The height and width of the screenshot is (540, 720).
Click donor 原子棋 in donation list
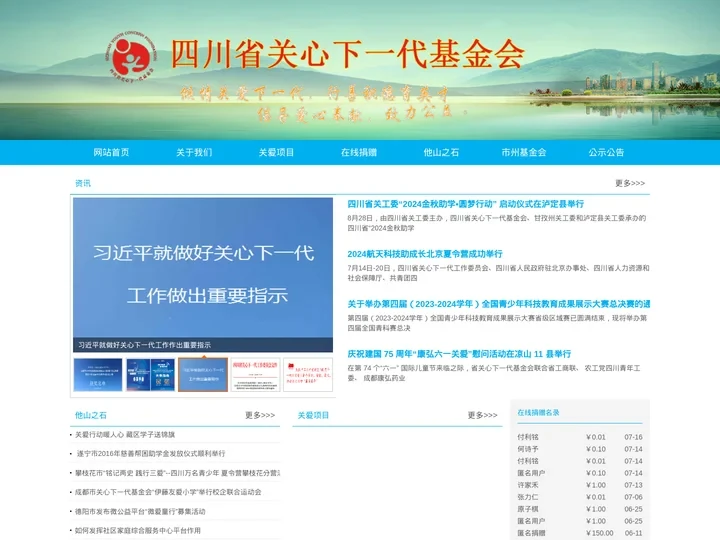click(x=528, y=509)
